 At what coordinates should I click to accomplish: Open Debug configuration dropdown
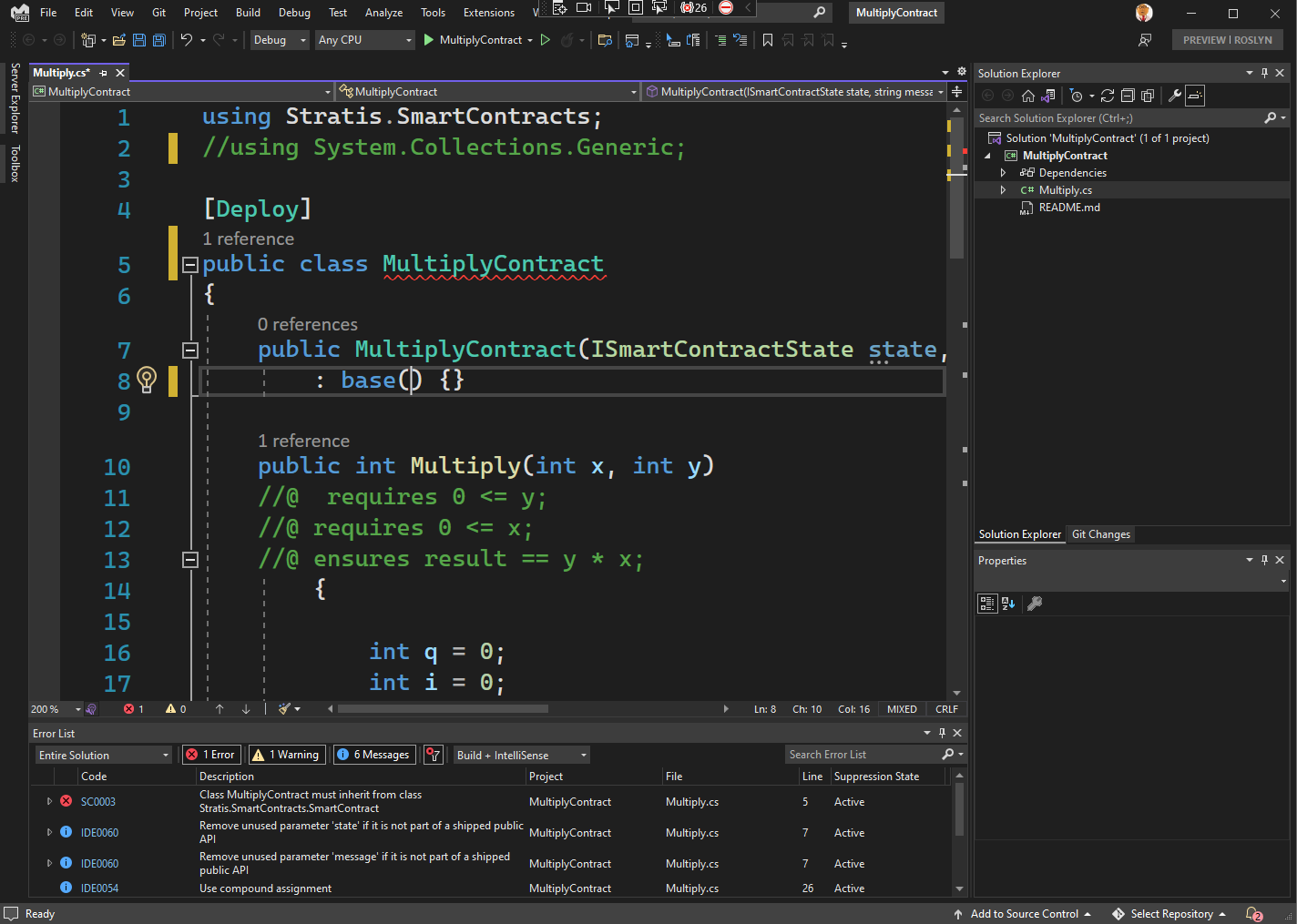[x=280, y=40]
